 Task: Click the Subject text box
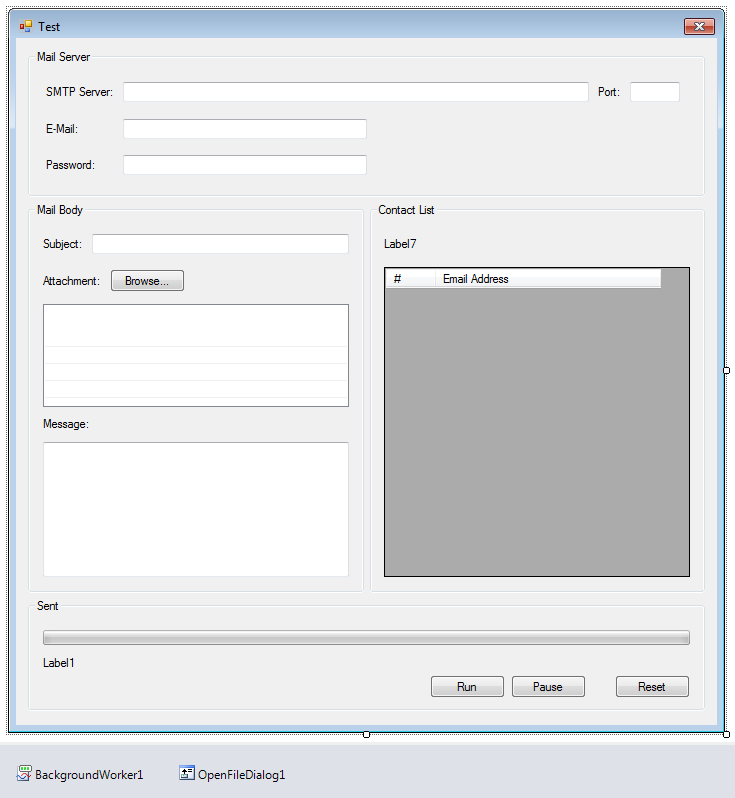point(220,244)
